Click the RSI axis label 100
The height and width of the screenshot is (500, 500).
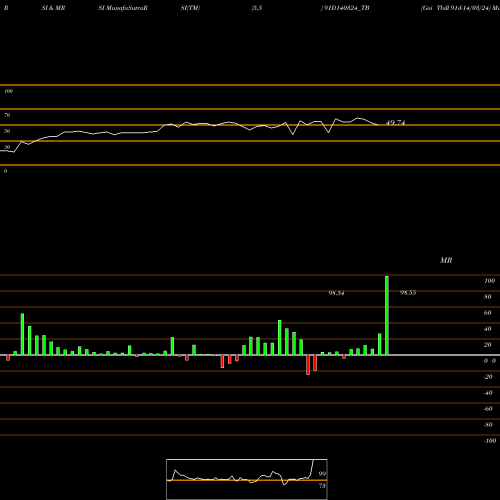(8, 91)
